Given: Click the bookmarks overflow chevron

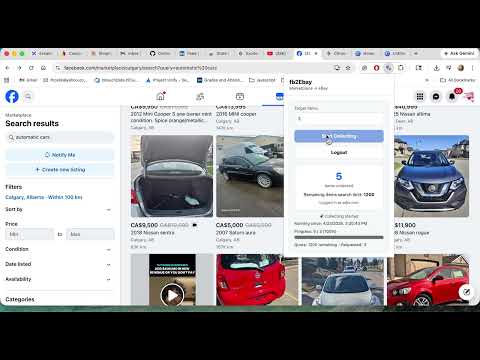Looking at the screenshot, I should click(427, 80).
